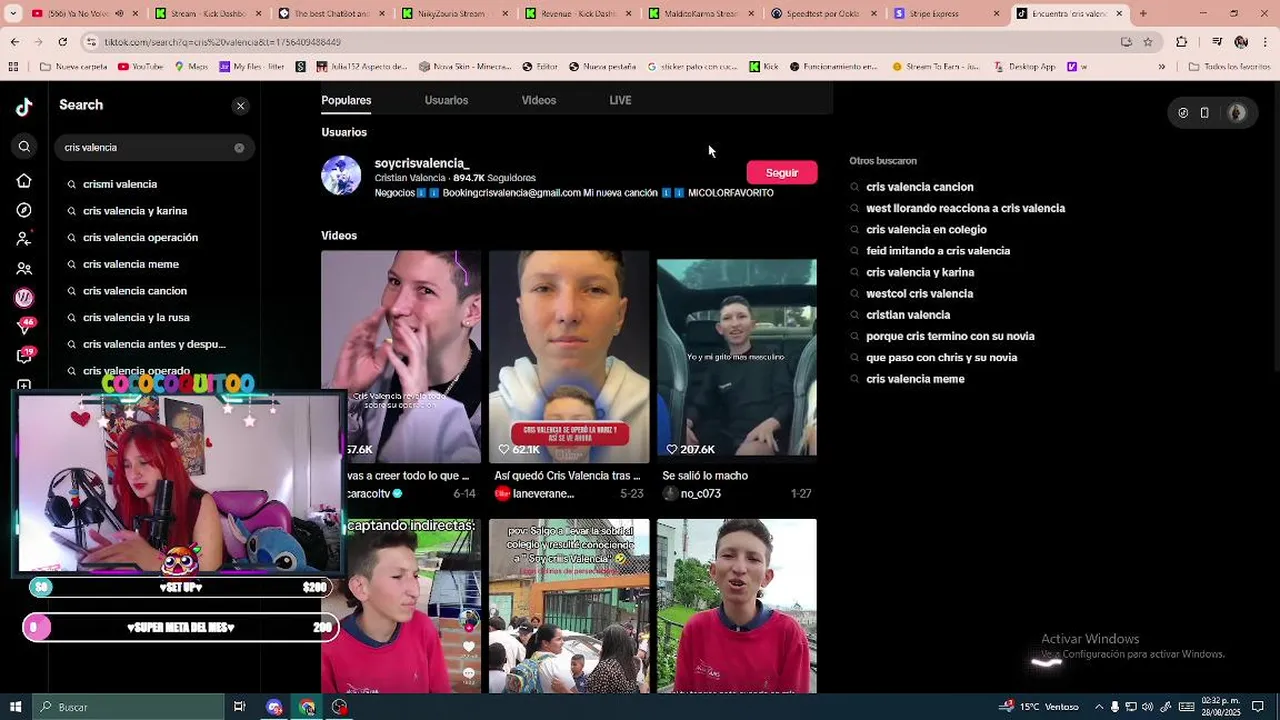Click the sidebar search magnifier icon

point(24,147)
